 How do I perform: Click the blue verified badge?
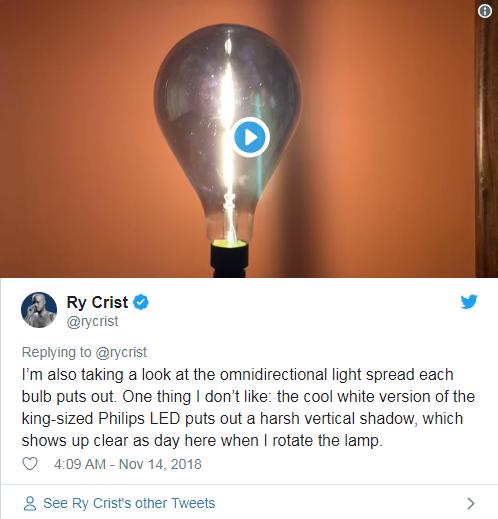click(x=141, y=302)
